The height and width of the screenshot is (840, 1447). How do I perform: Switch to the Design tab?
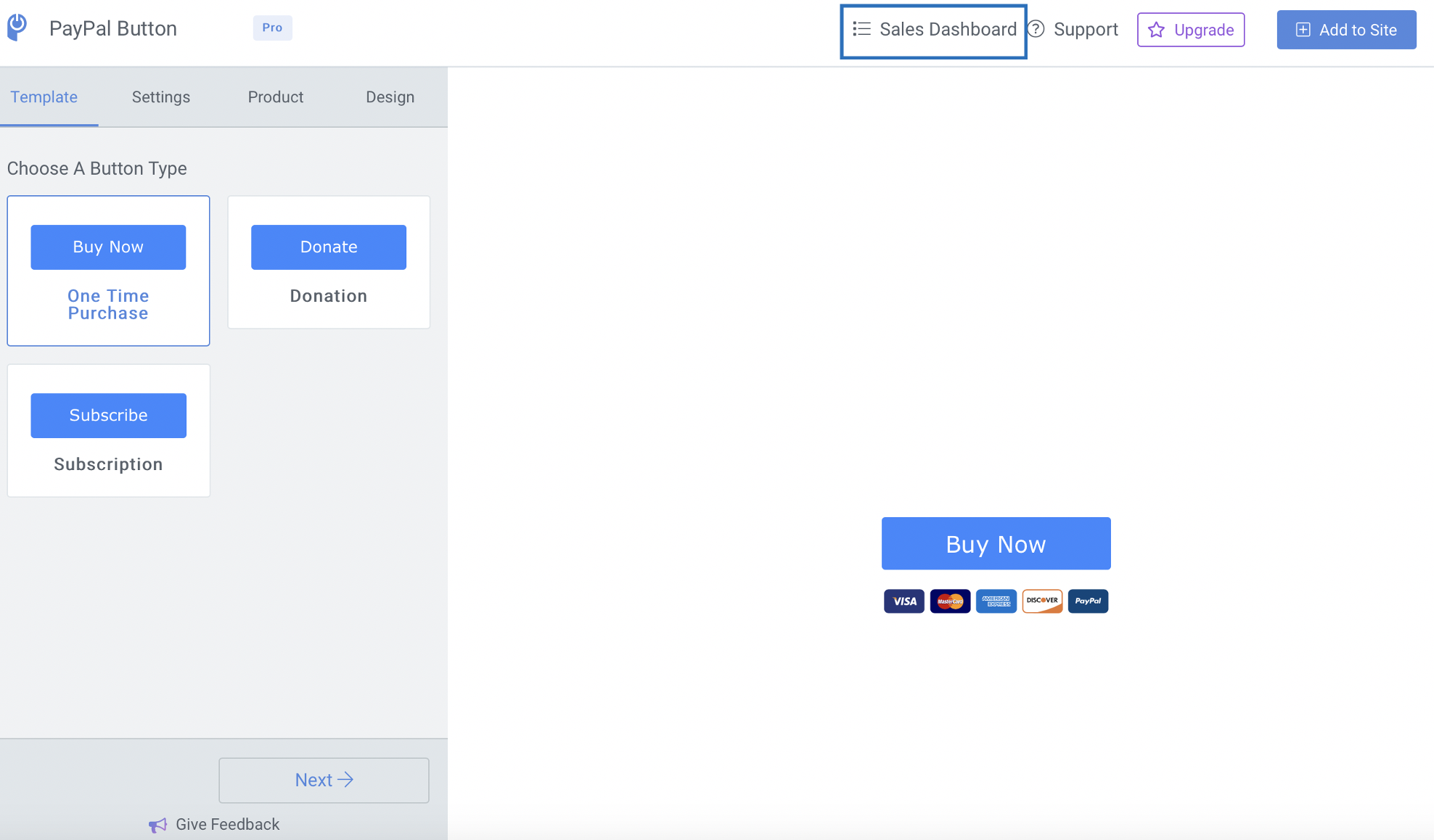390,97
